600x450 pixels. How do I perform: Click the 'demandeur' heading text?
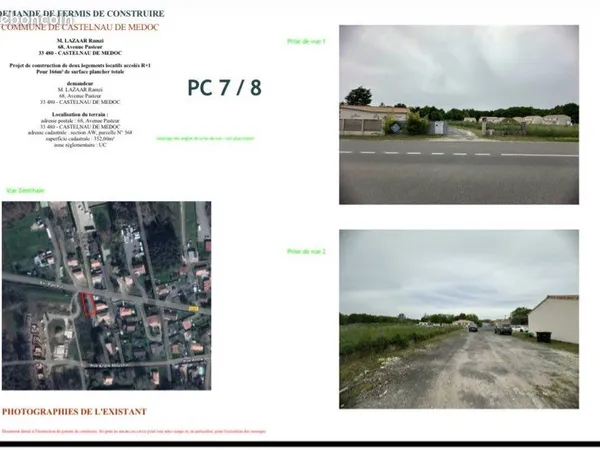pos(80,83)
